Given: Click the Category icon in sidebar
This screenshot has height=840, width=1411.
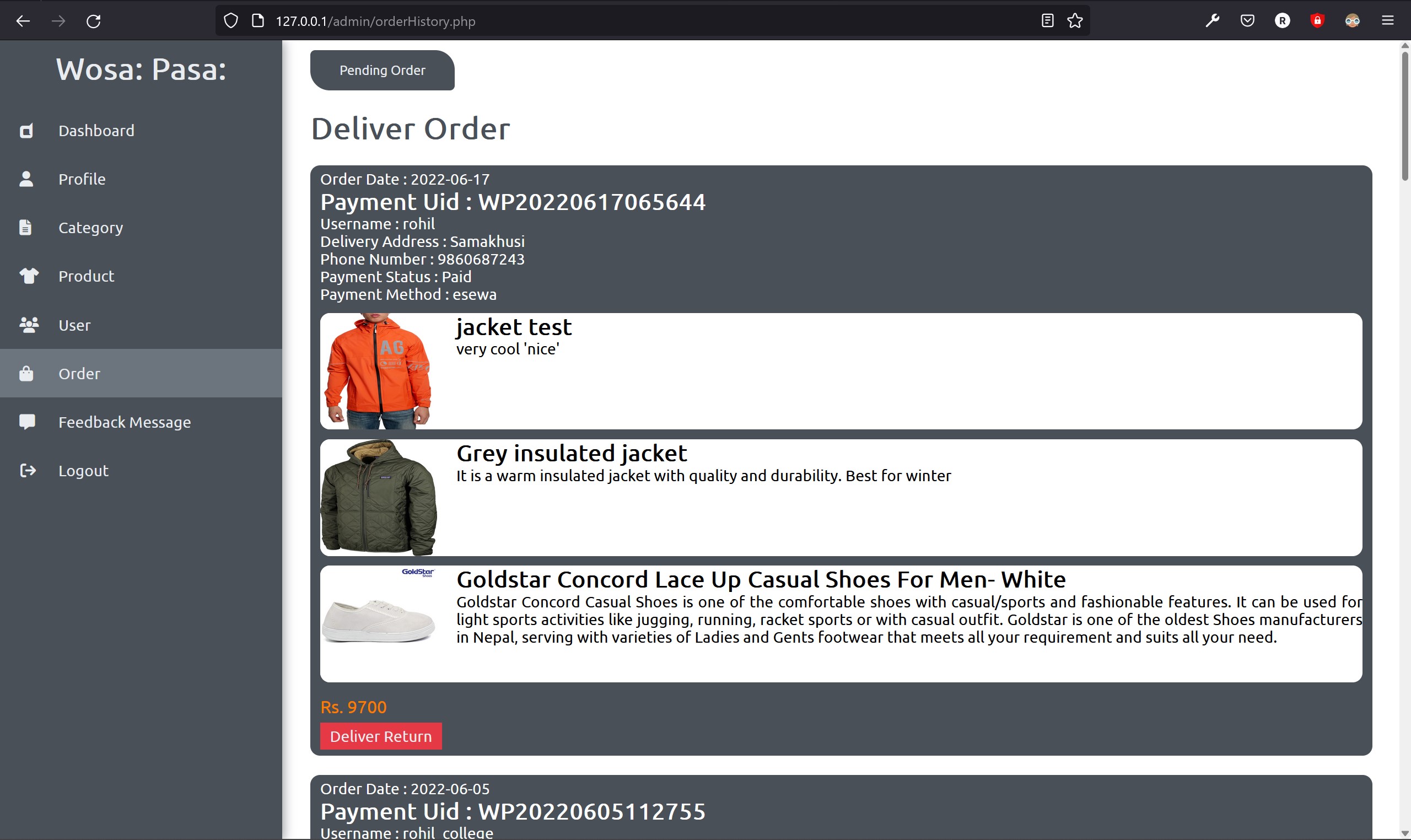Looking at the screenshot, I should [x=27, y=227].
